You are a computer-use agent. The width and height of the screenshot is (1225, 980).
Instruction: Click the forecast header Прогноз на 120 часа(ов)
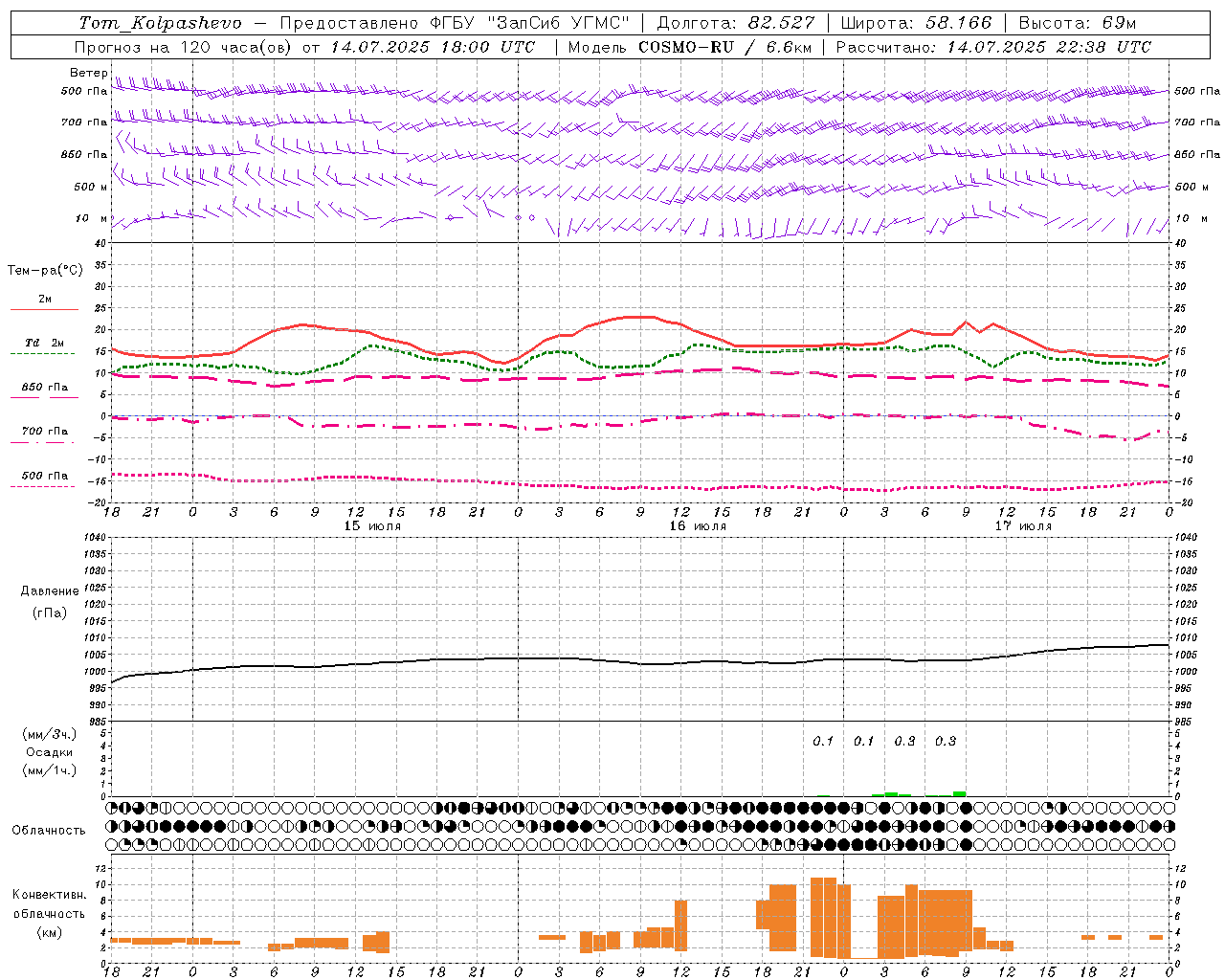tap(184, 47)
